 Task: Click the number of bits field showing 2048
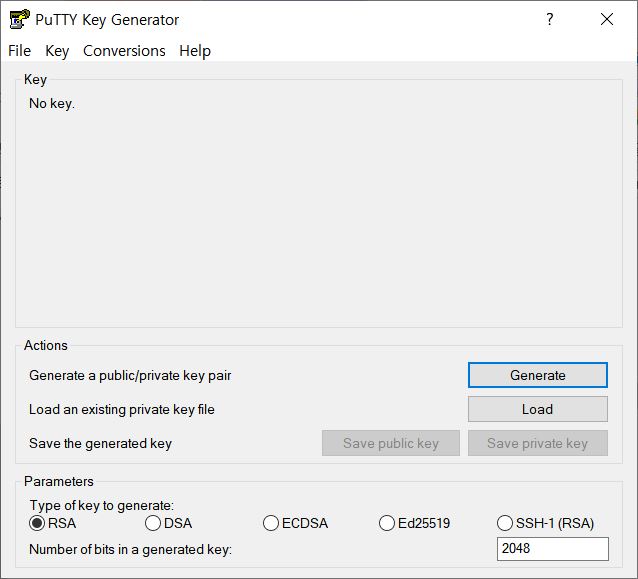pos(552,549)
